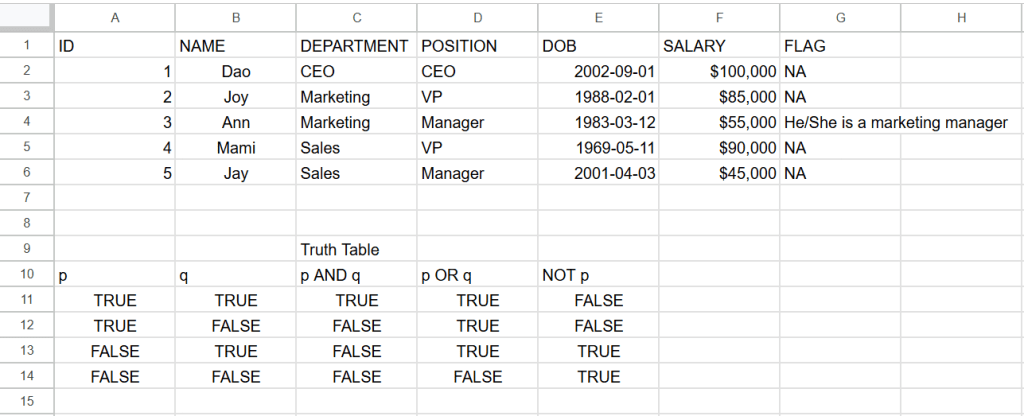This screenshot has height=416, width=1024.
Task: Click the select-all corner box
Action: [26, 17]
